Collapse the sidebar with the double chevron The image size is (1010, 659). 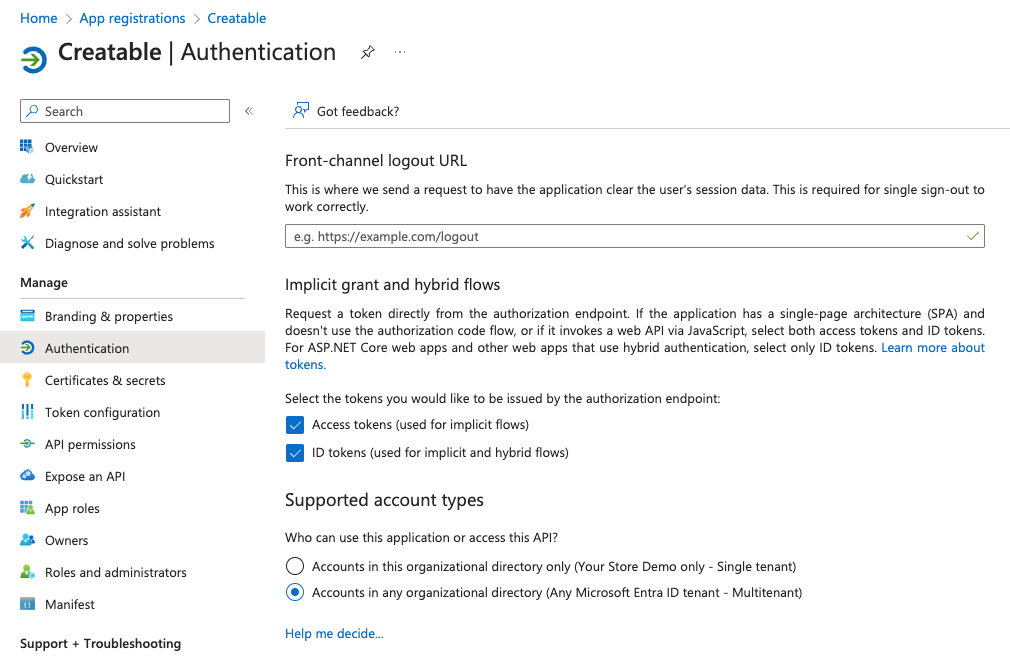249,111
